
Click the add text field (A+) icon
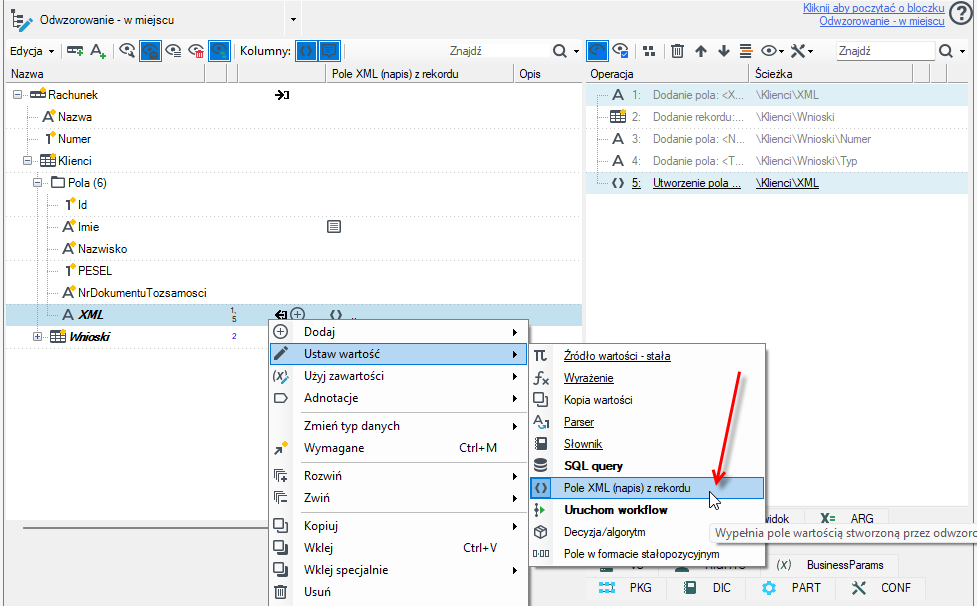click(x=98, y=51)
